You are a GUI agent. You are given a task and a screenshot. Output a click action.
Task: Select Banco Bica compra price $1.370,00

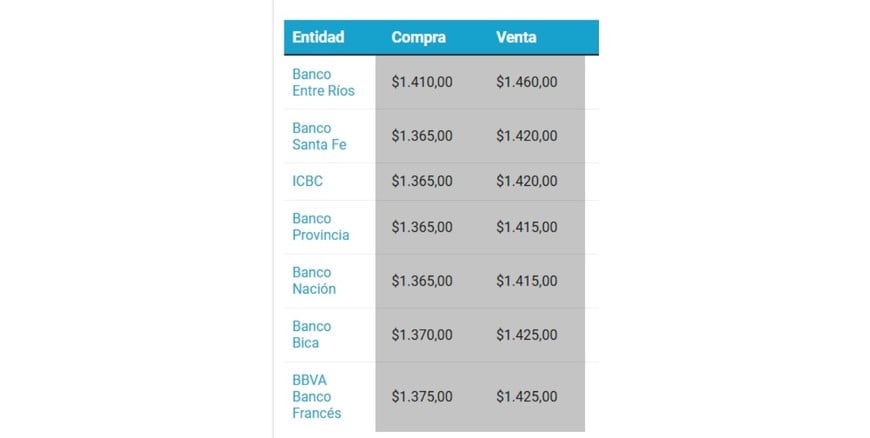click(x=422, y=335)
